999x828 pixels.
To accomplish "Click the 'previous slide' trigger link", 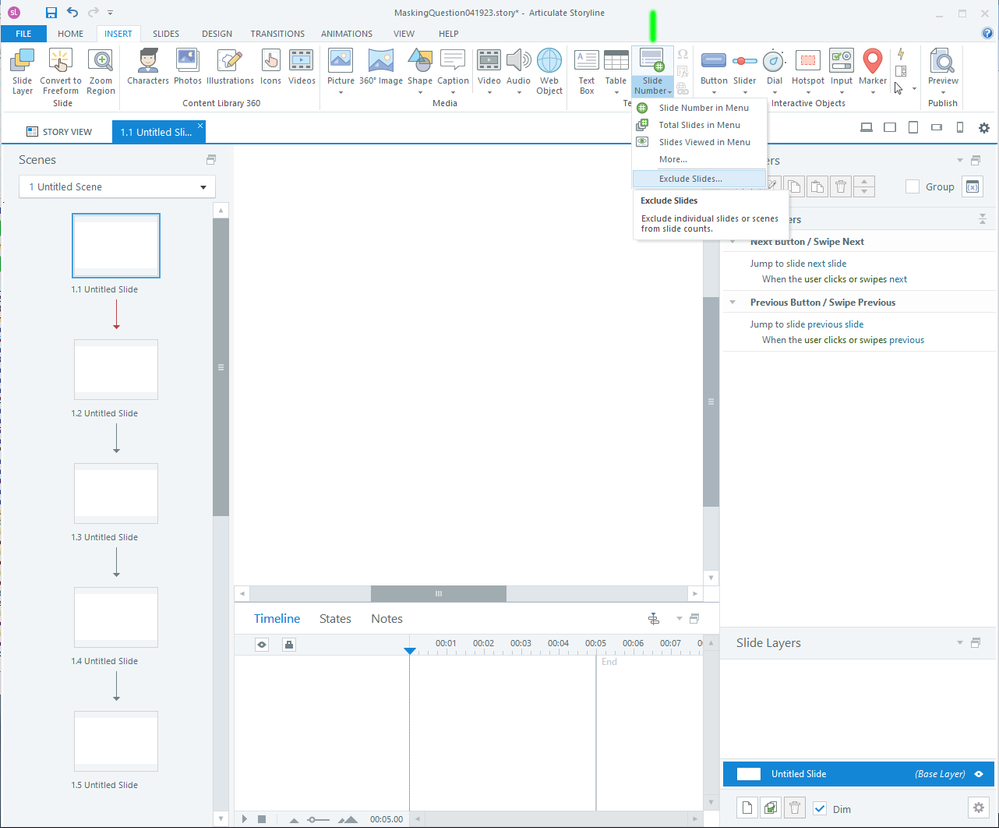I will [x=835, y=324].
